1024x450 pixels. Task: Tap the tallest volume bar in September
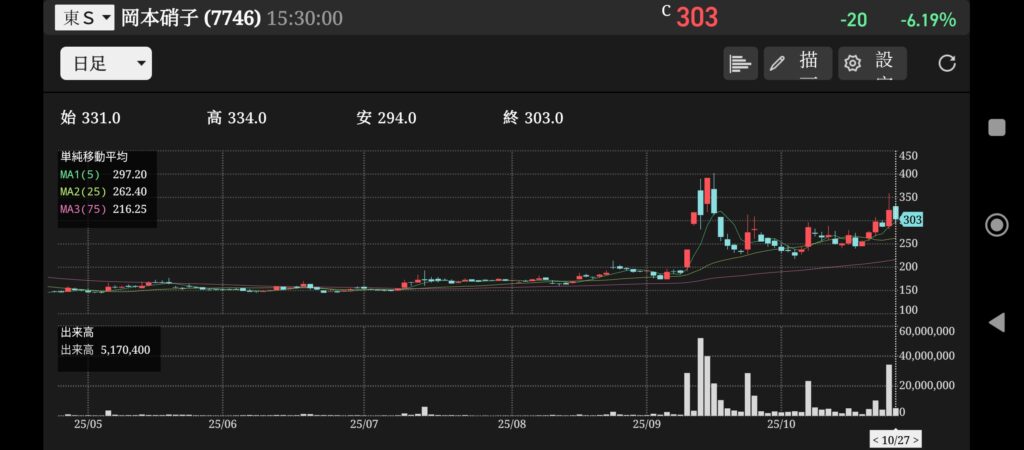(x=700, y=377)
